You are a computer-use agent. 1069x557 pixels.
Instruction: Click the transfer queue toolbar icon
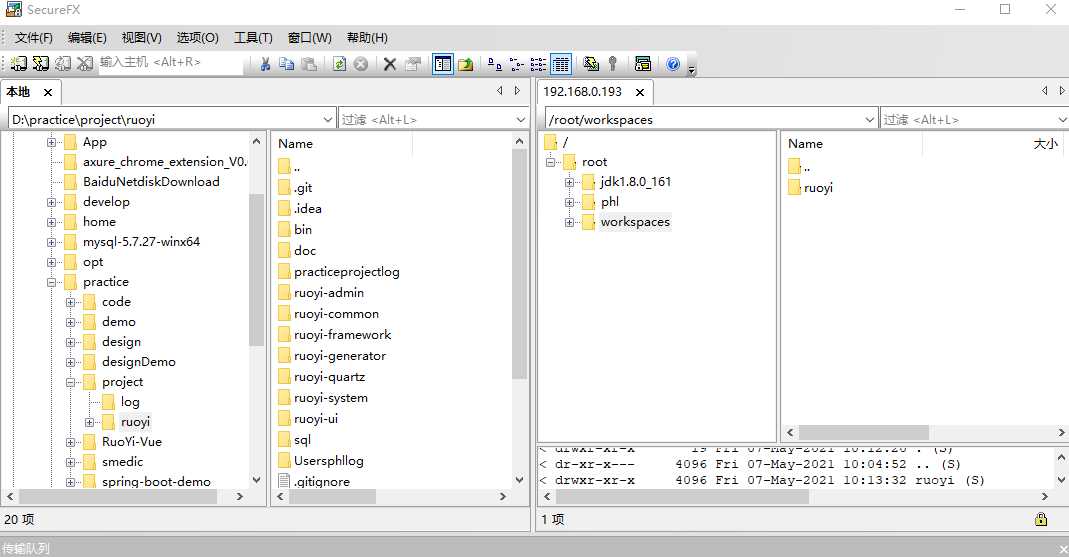642,64
